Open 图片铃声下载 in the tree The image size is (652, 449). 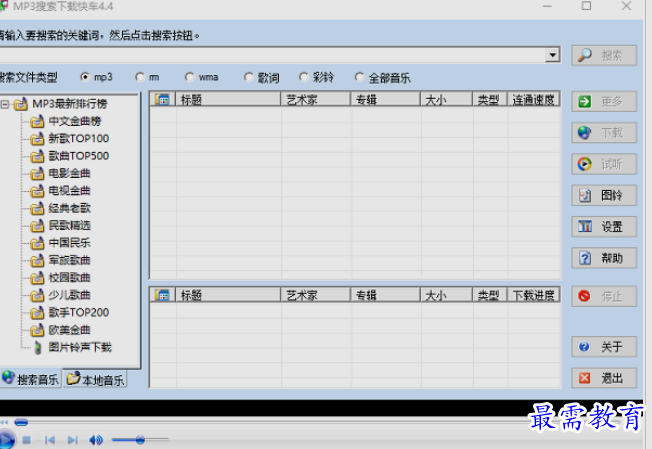click(80, 347)
